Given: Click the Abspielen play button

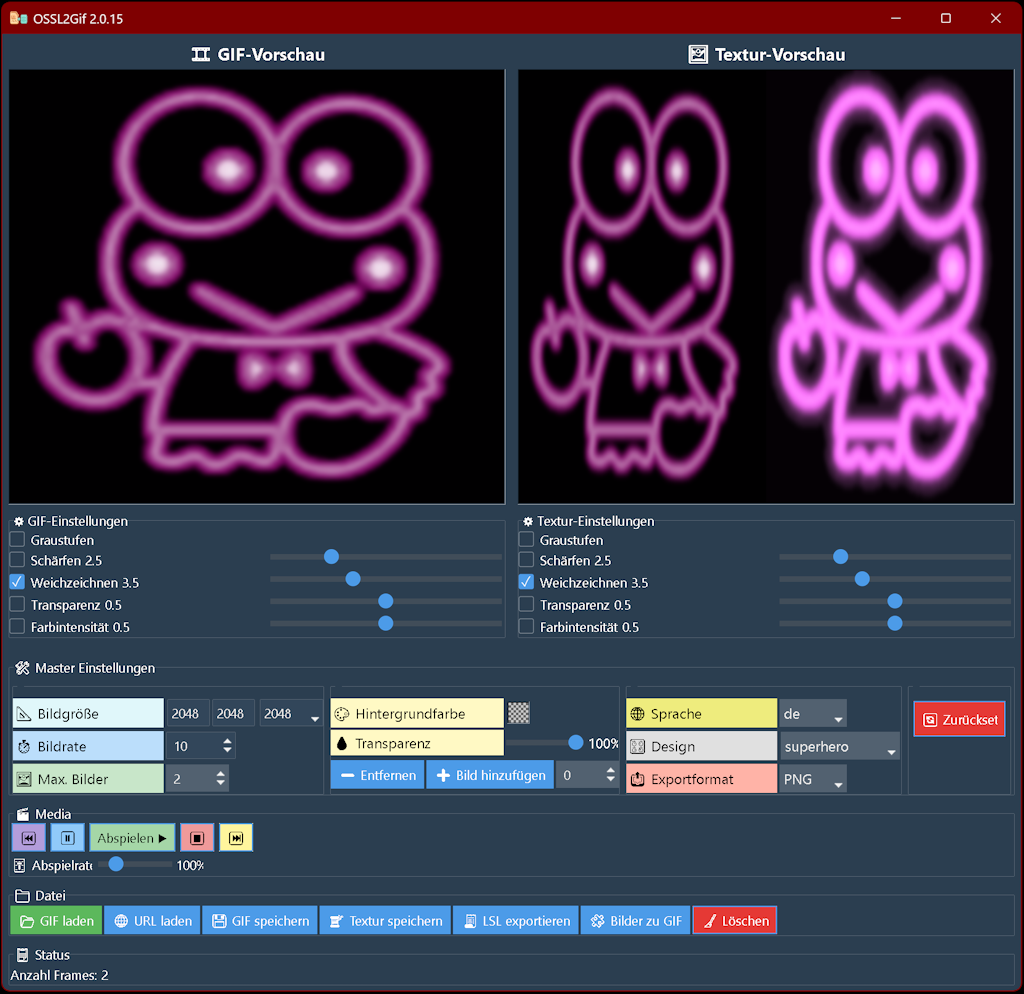Looking at the screenshot, I should pyautogui.click(x=132, y=838).
